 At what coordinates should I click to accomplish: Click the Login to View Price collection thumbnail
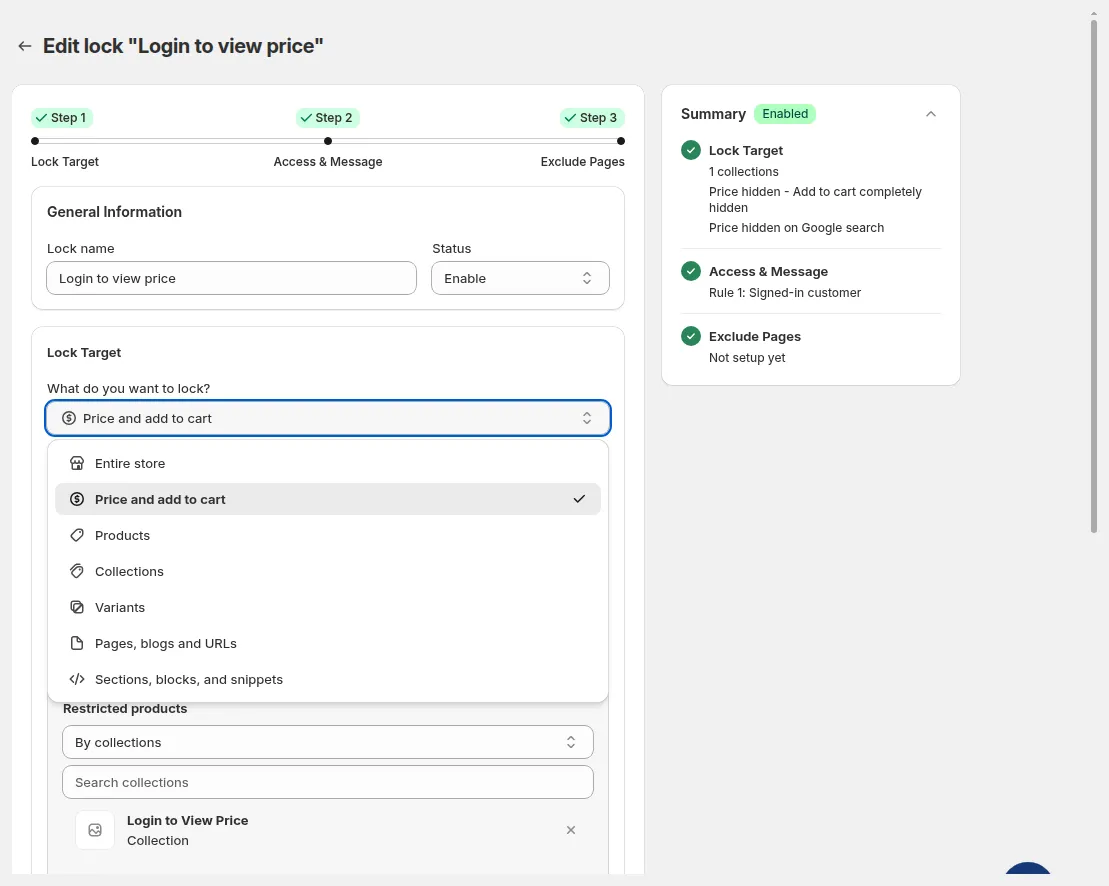(95, 830)
